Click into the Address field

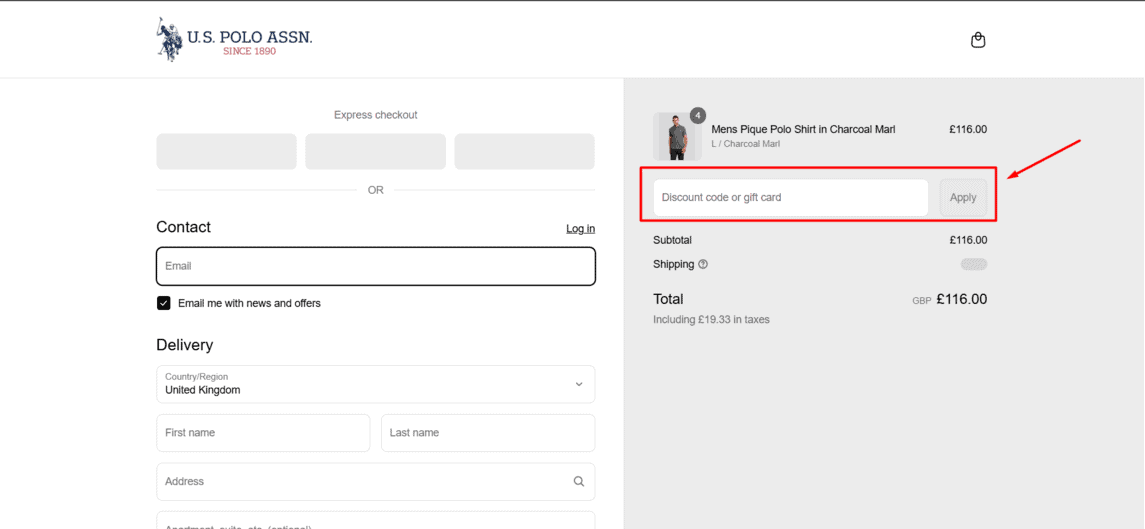coord(375,482)
